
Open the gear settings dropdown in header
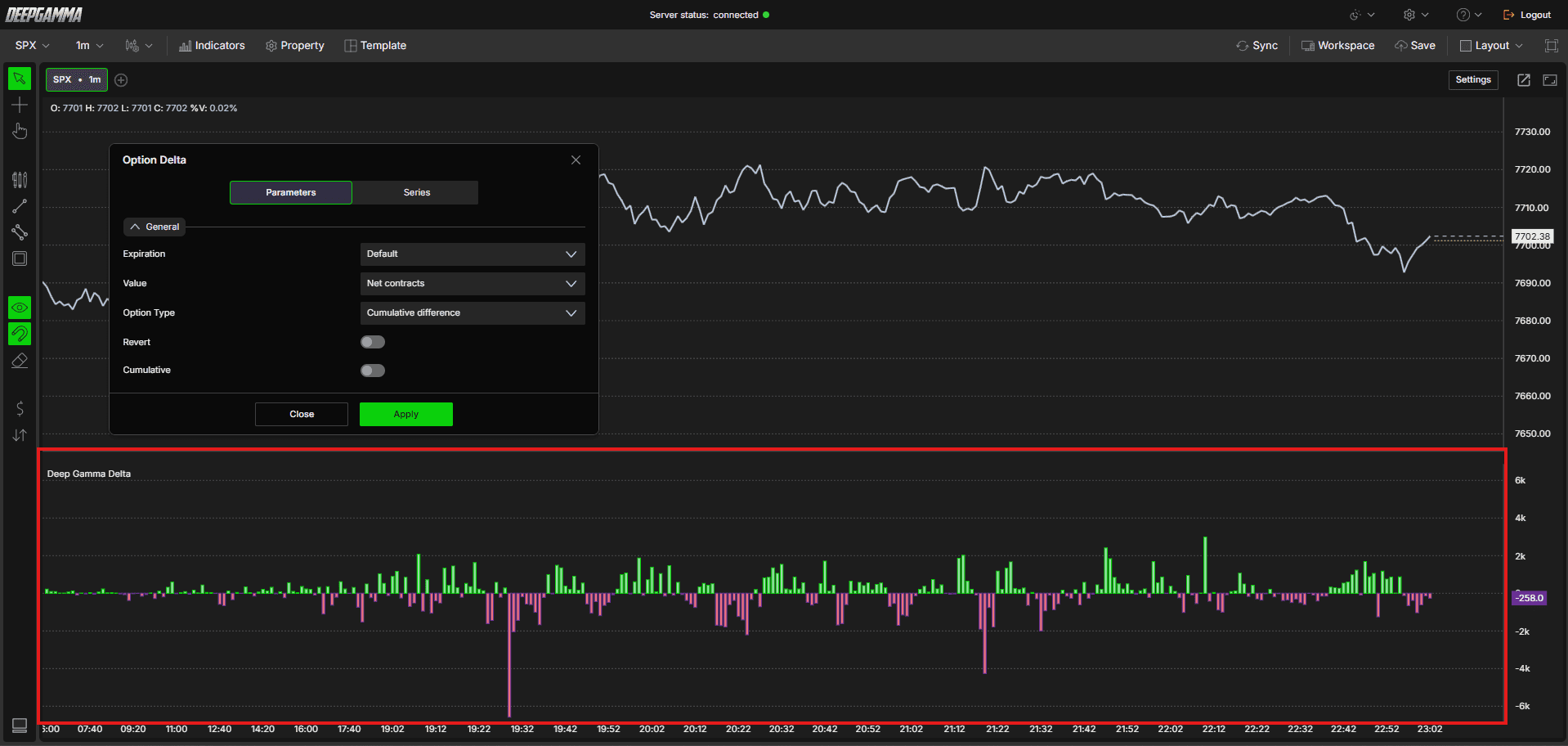coord(1416,15)
